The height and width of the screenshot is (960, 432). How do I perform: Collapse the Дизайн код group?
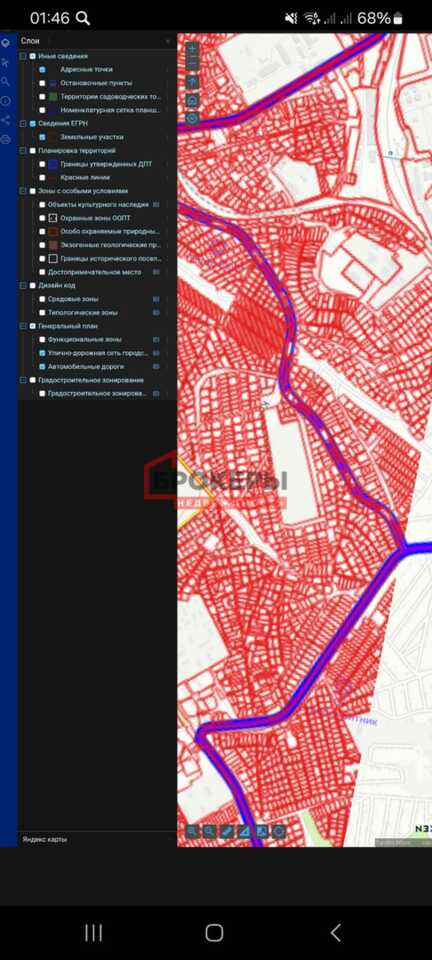pos(23,285)
